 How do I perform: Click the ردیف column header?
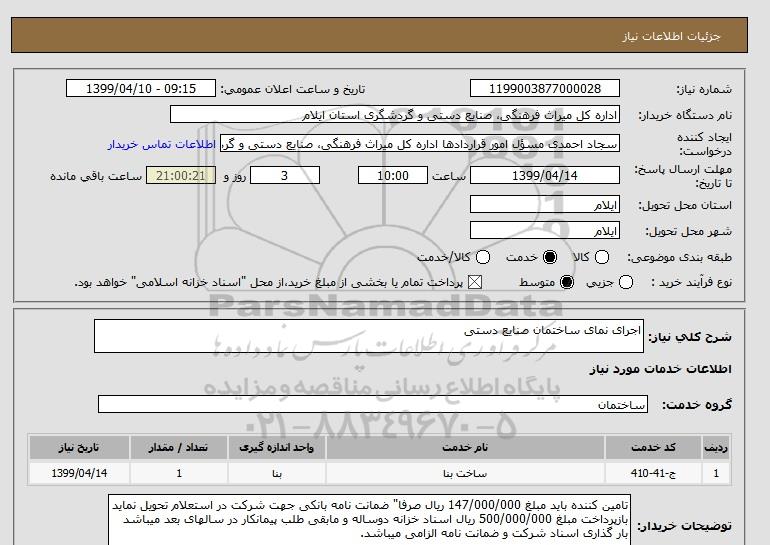716,447
